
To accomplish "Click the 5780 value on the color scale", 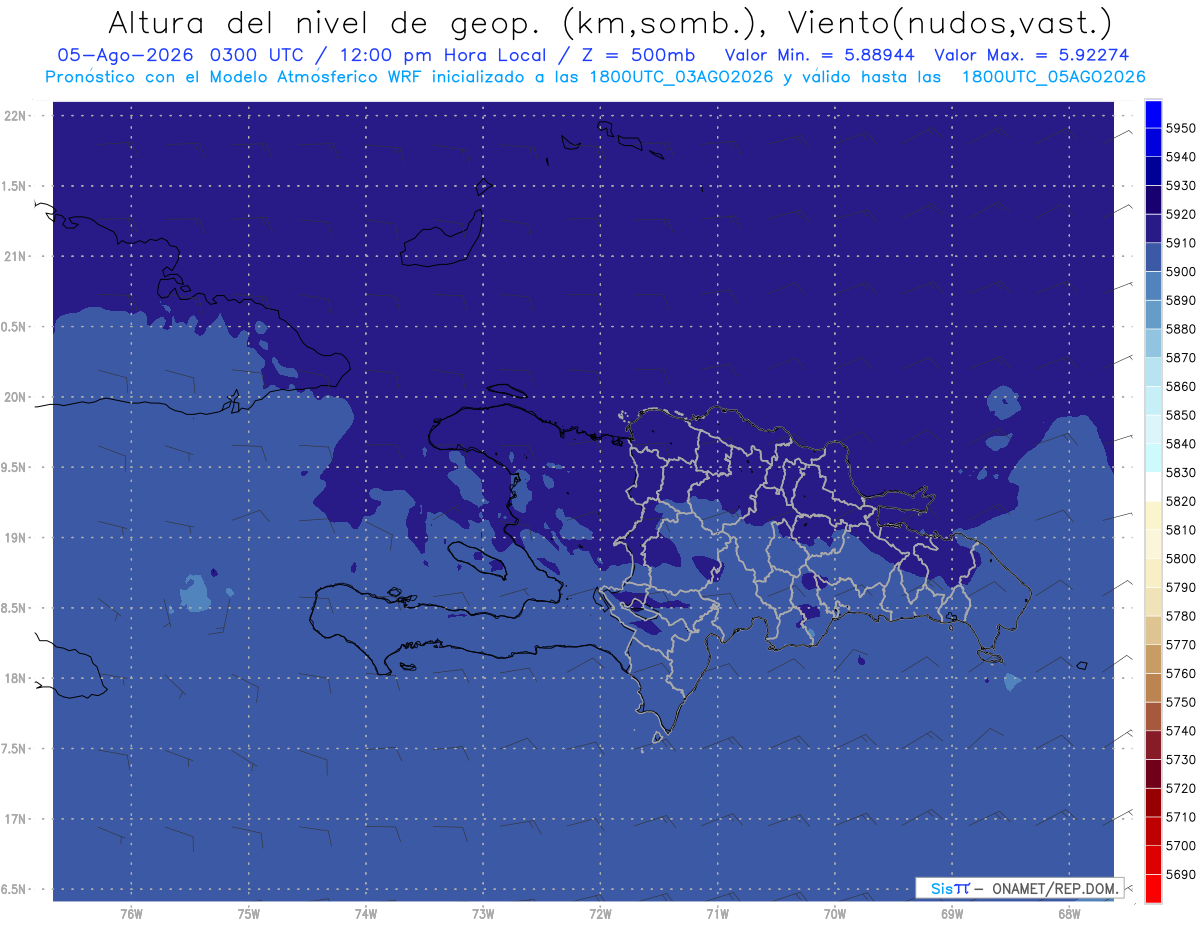I will (x=1181, y=616).
